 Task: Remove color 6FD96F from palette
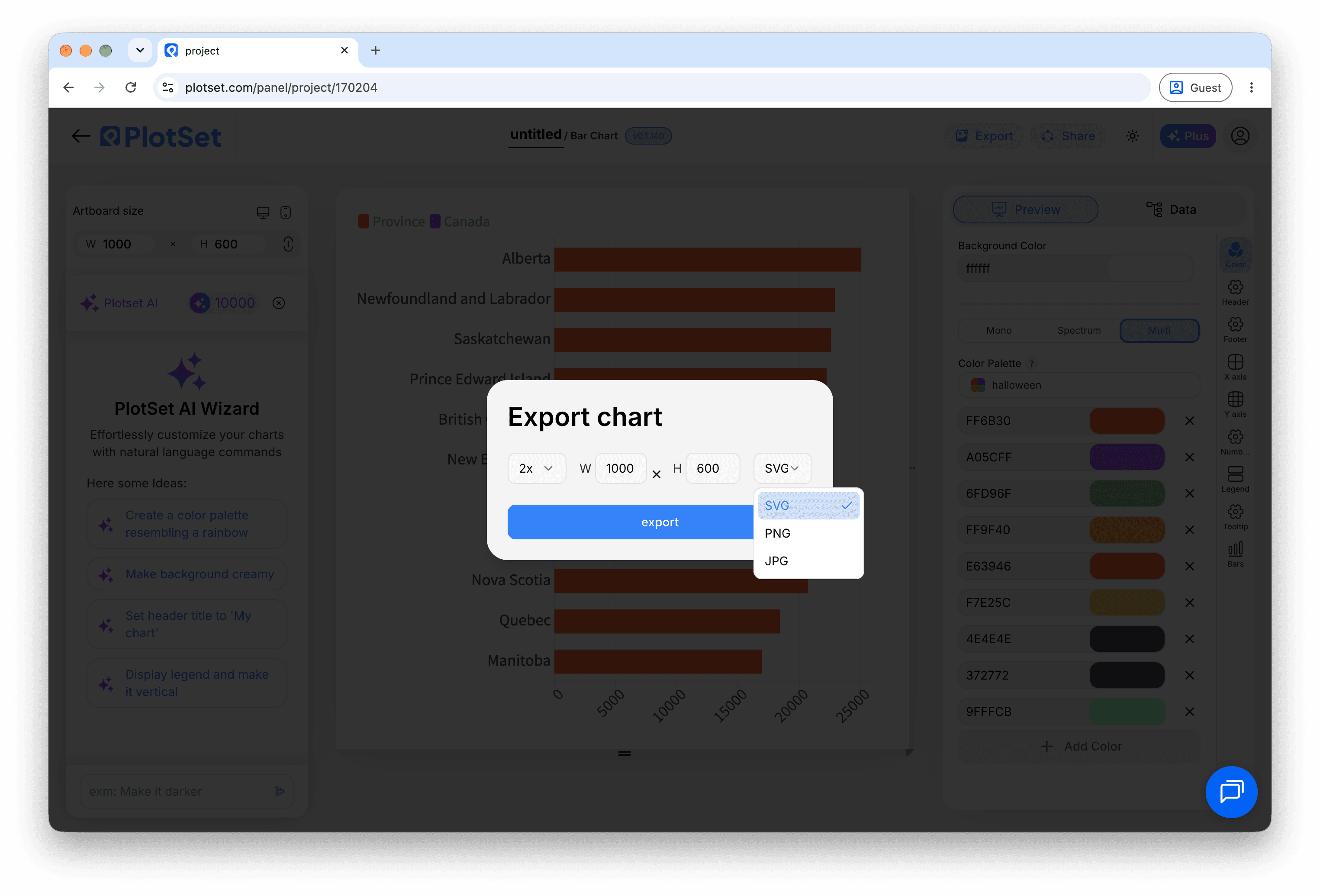click(x=1189, y=494)
